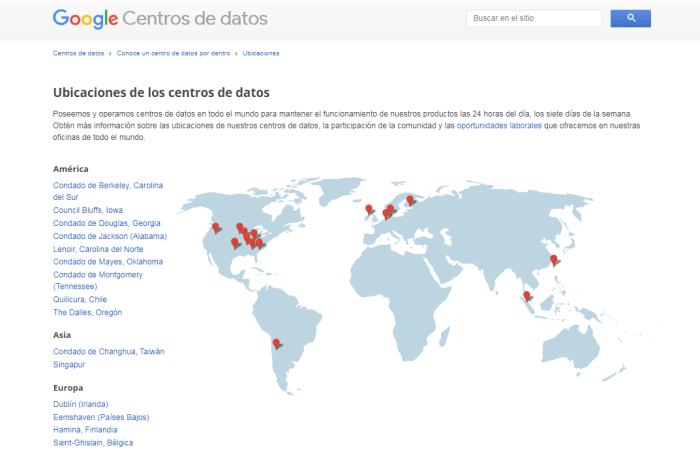700x452 pixels.
Task: Click the map pin in Taiwan
Action: click(x=554, y=259)
